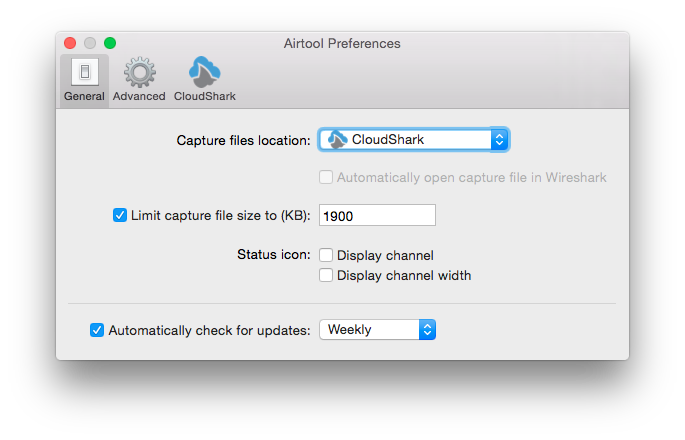Viewport: 685px width, 440px height.
Task: Open the Weekly update frequency dropdown
Action: [x=377, y=329]
